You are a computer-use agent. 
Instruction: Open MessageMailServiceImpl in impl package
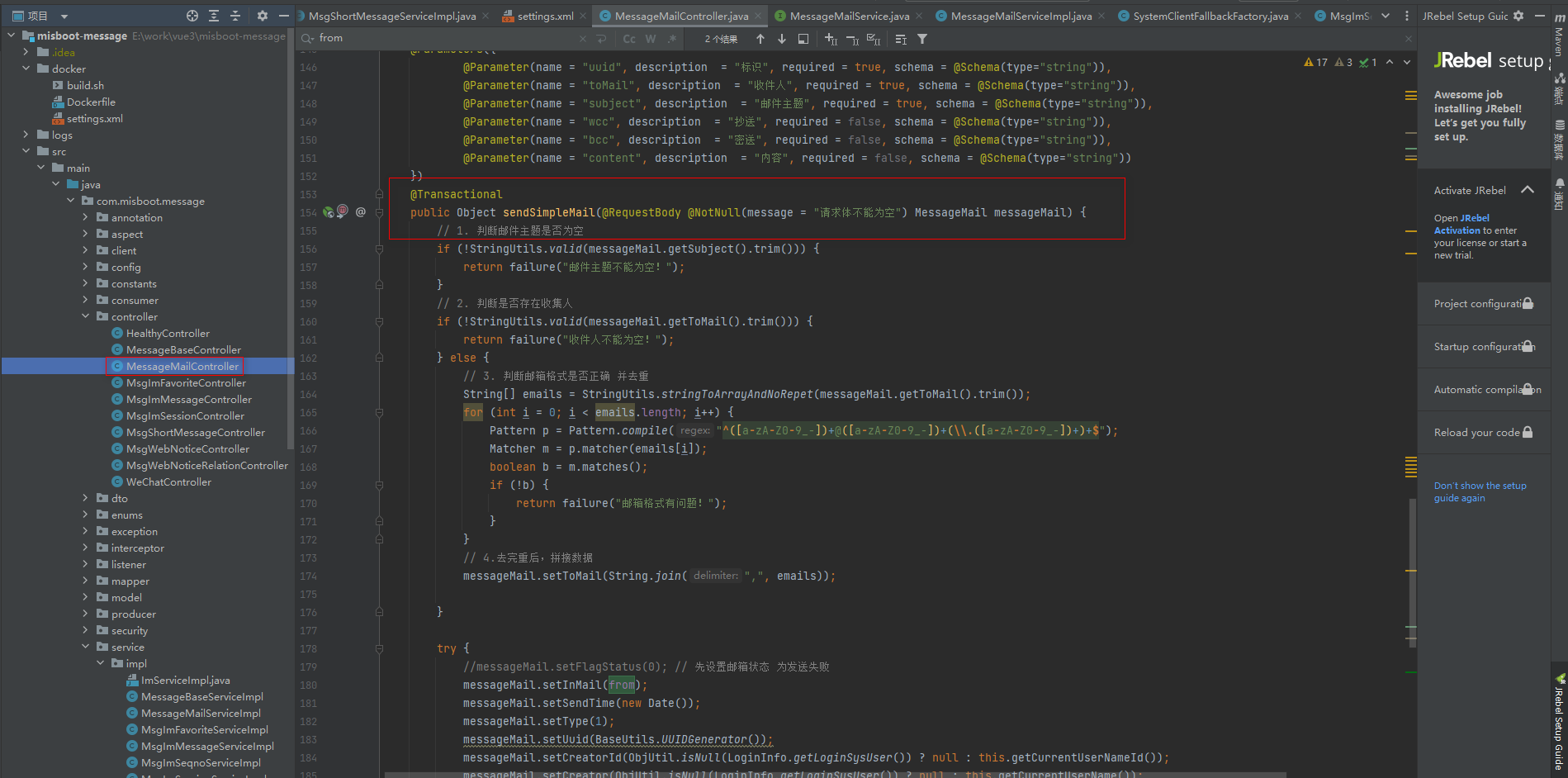point(201,713)
